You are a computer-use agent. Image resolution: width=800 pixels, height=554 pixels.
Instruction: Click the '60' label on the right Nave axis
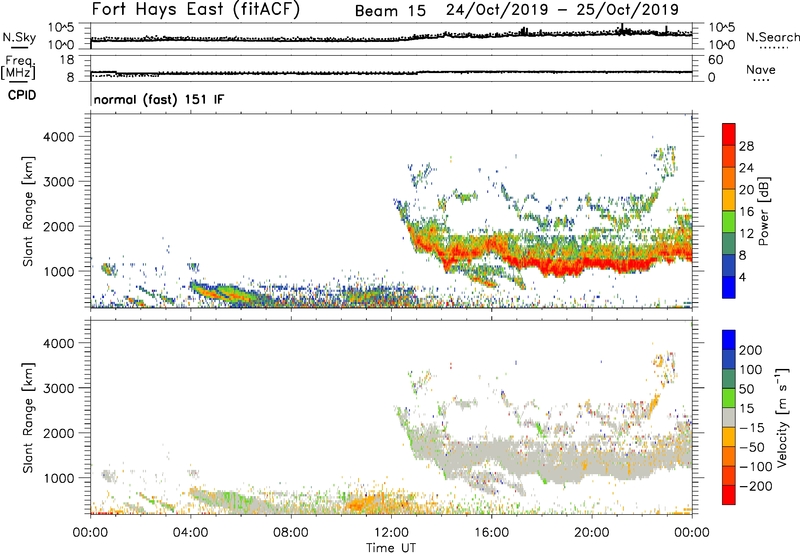(x=715, y=60)
